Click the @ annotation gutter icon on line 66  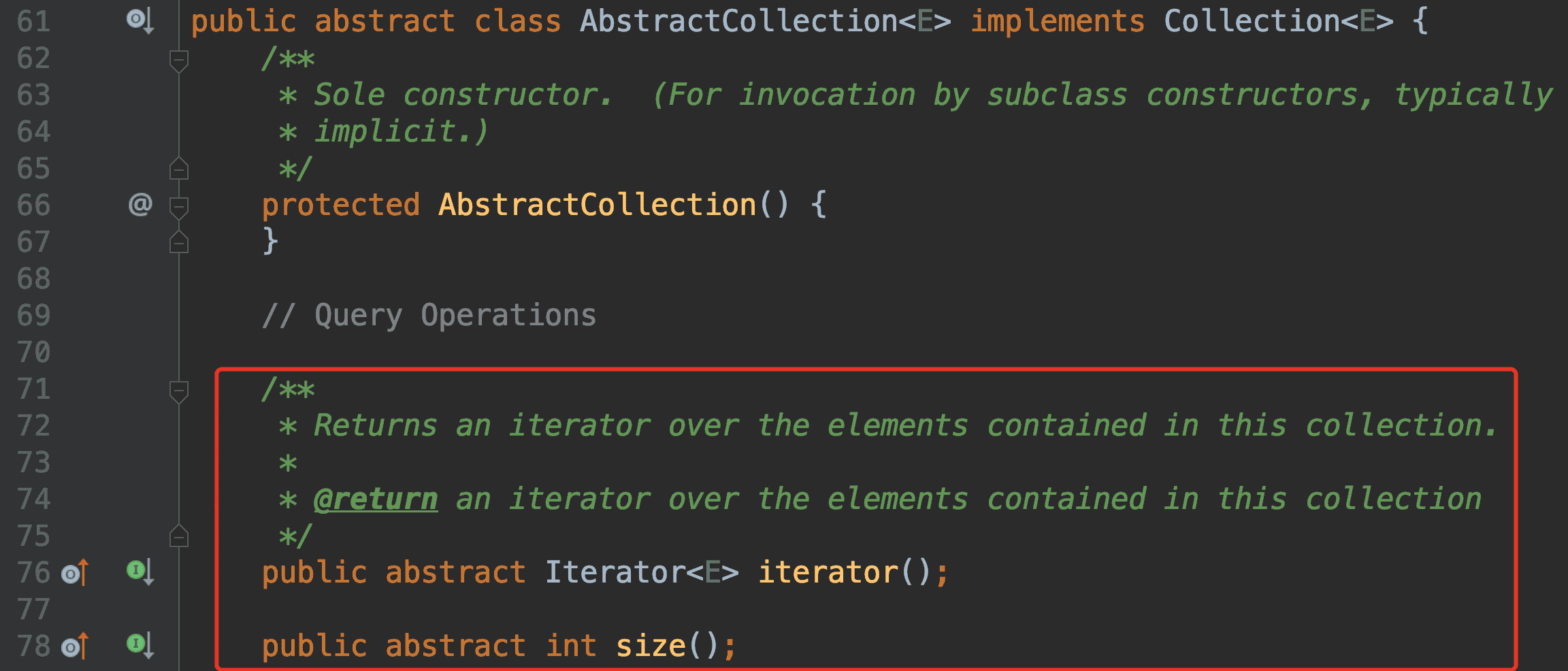[140, 204]
